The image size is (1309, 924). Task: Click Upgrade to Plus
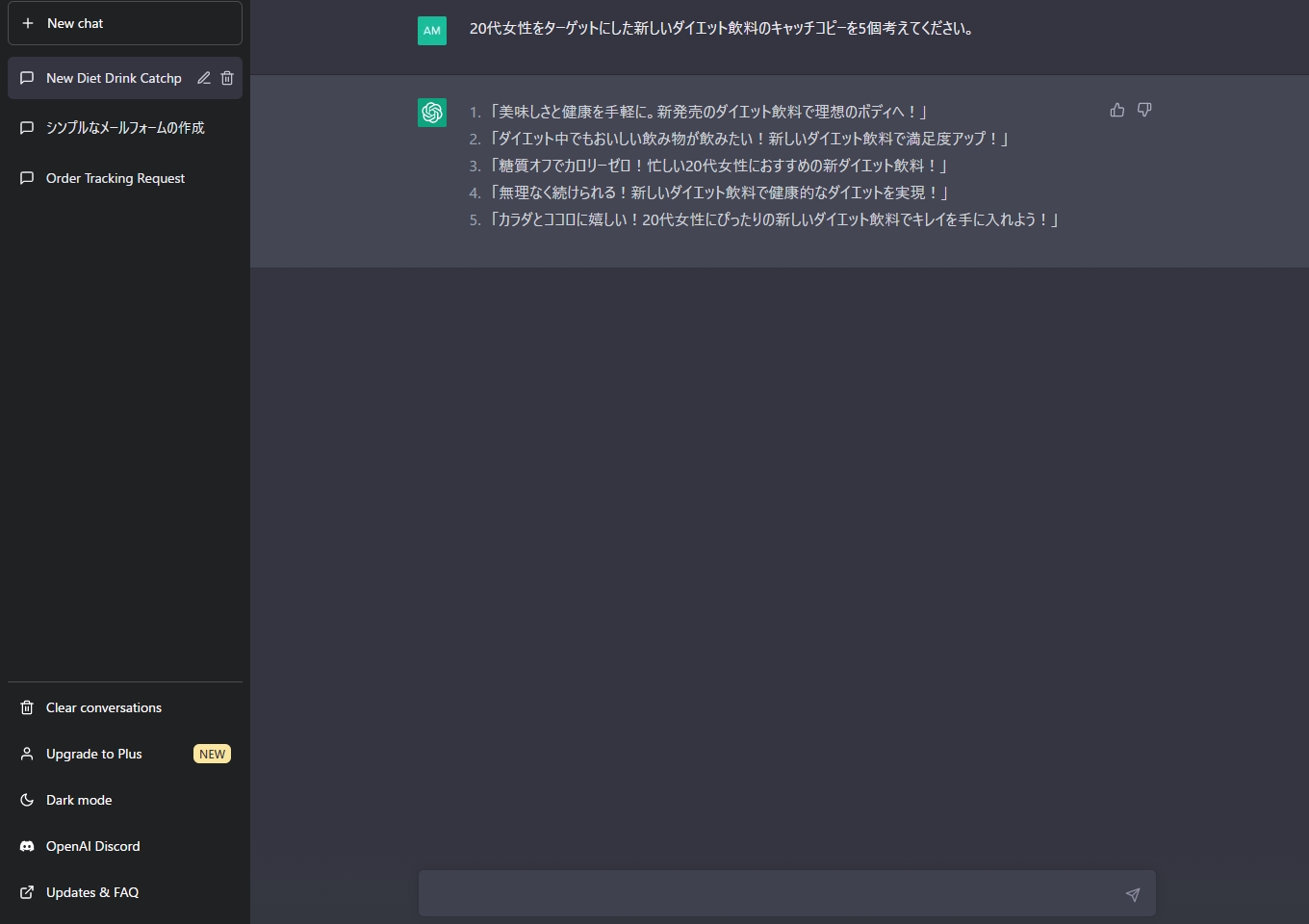[x=125, y=754]
